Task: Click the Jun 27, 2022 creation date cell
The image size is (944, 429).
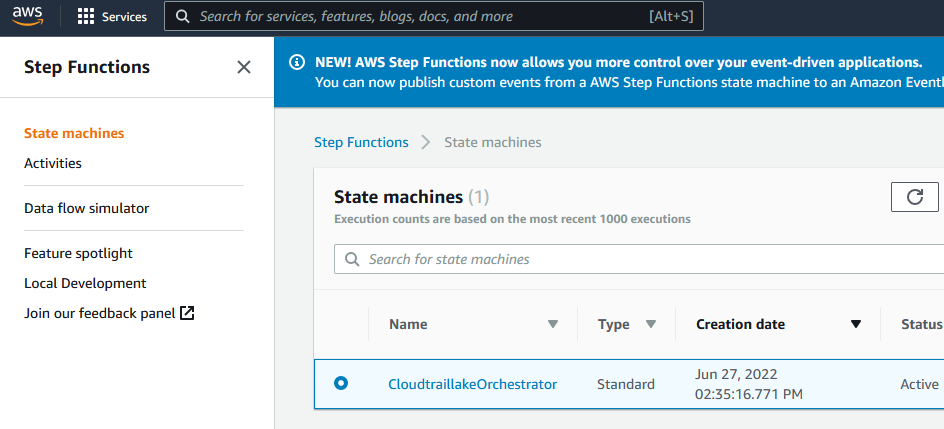Action: click(x=749, y=384)
